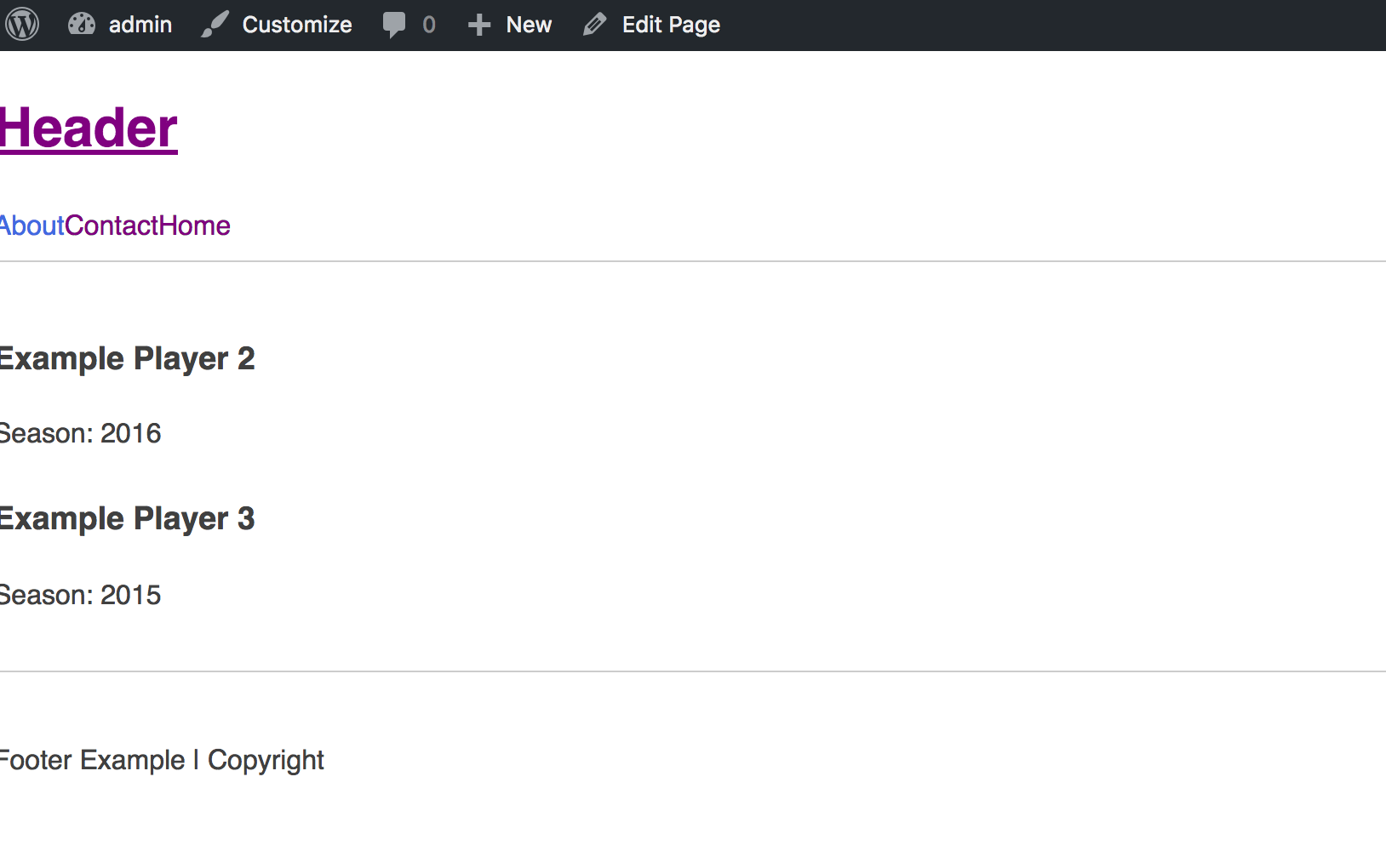Click the Edit Page pencil icon
1386x868 pixels.
coord(594,25)
